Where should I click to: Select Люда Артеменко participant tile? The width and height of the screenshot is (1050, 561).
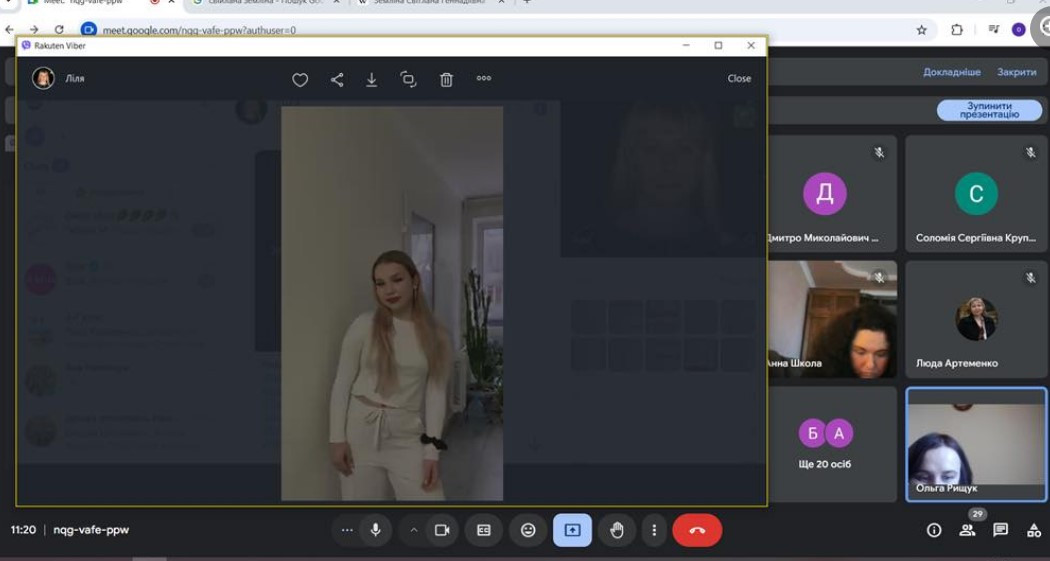976,319
